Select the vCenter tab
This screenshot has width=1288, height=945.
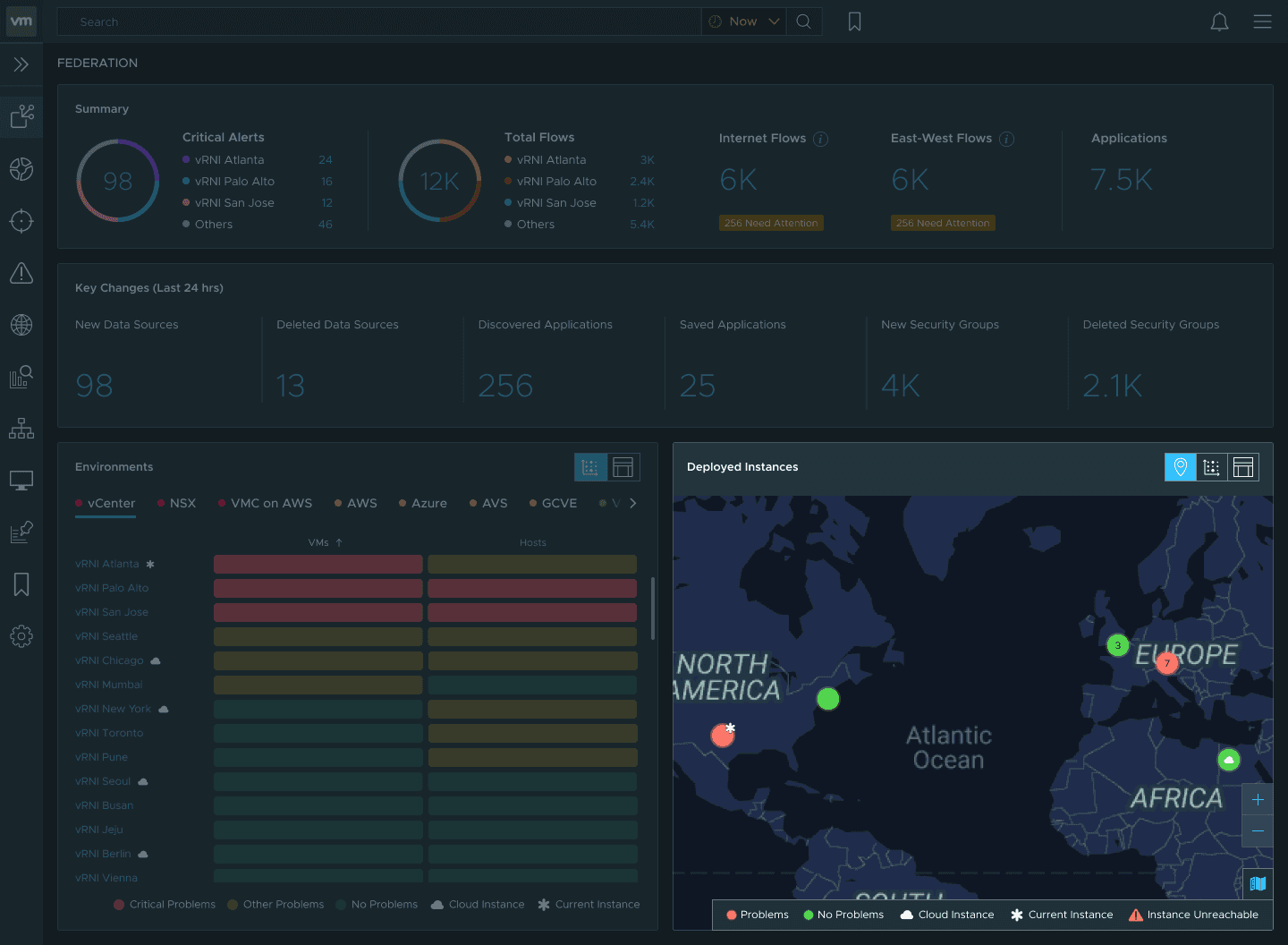(x=106, y=503)
